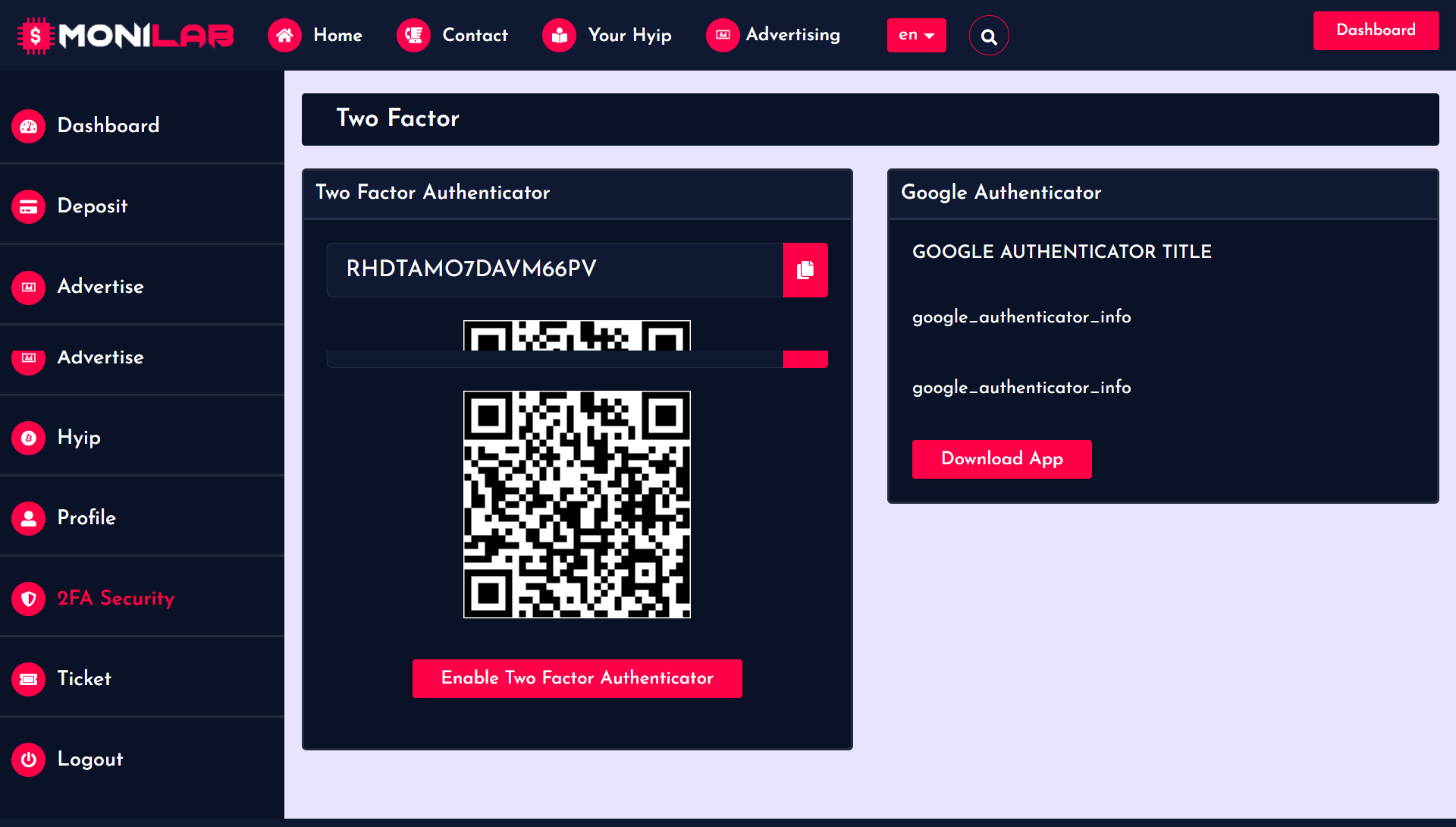Click the top-right Dashboard button
The image size is (1456, 827).
click(1376, 30)
